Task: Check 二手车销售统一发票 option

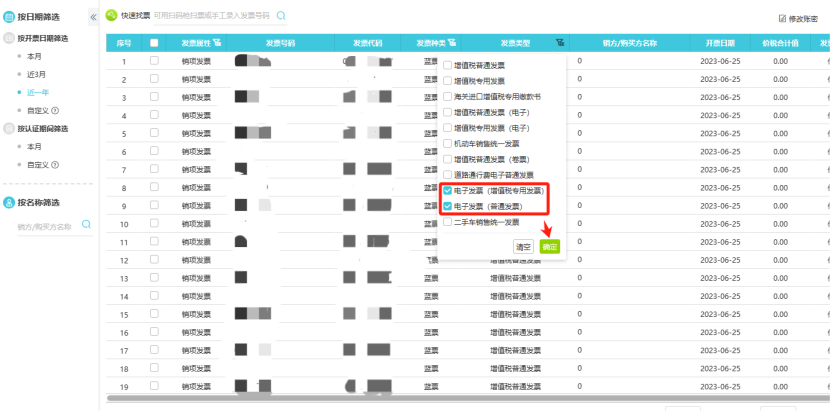Action: tap(448, 222)
